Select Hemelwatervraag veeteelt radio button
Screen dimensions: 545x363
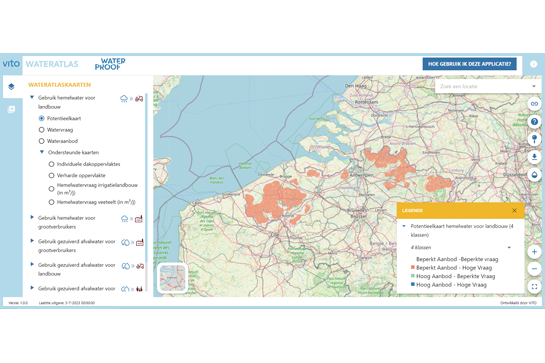(51, 202)
